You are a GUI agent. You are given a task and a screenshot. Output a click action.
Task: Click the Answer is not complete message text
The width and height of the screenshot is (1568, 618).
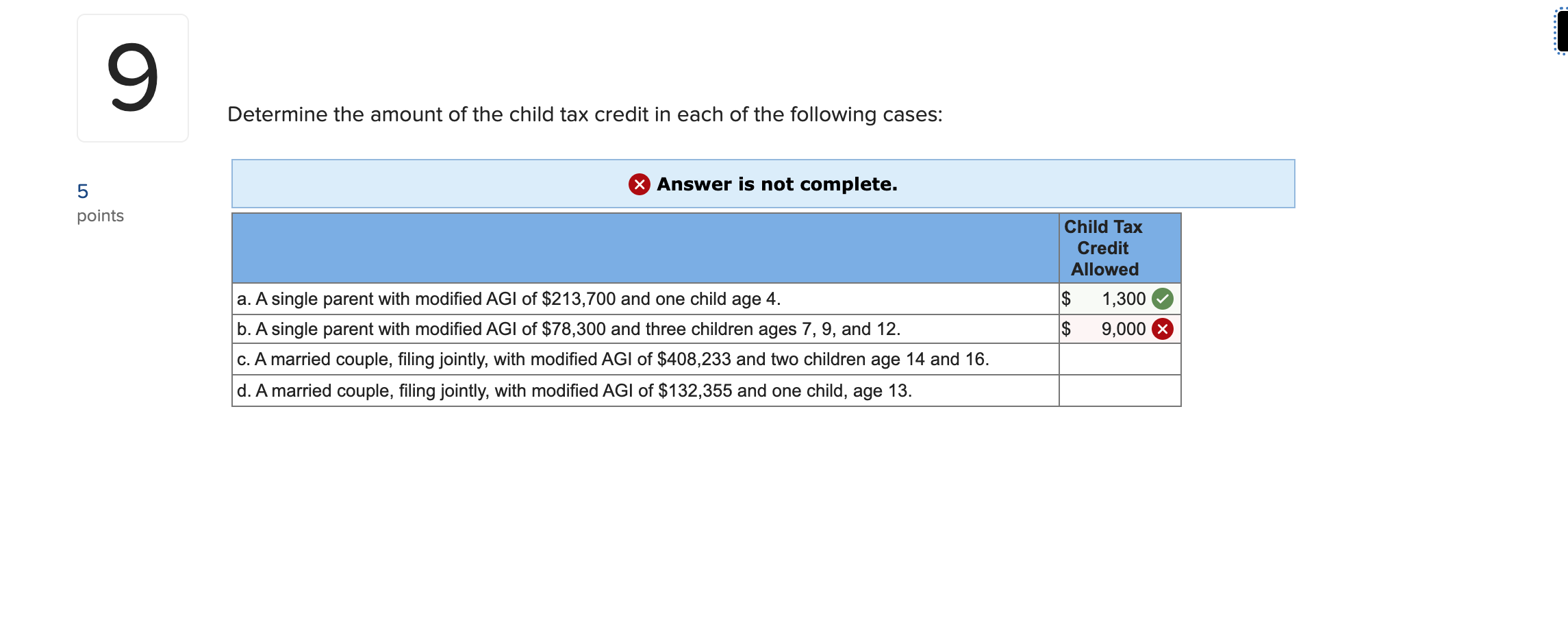(776, 184)
